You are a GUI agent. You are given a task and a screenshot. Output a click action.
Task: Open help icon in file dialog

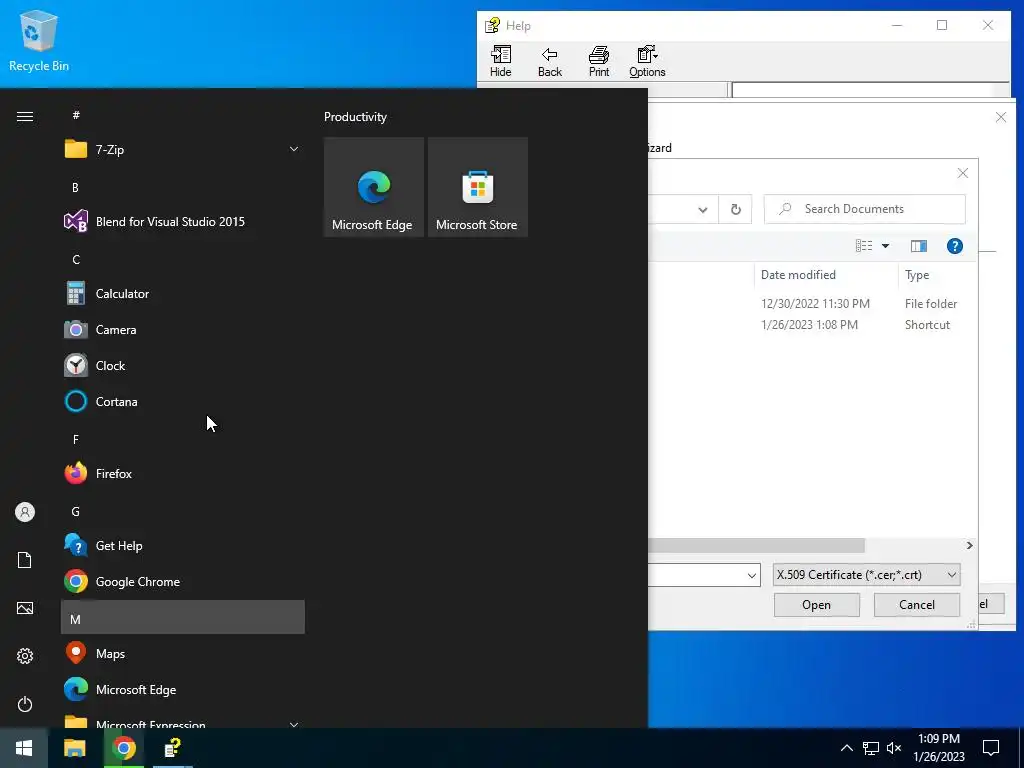[955, 246]
